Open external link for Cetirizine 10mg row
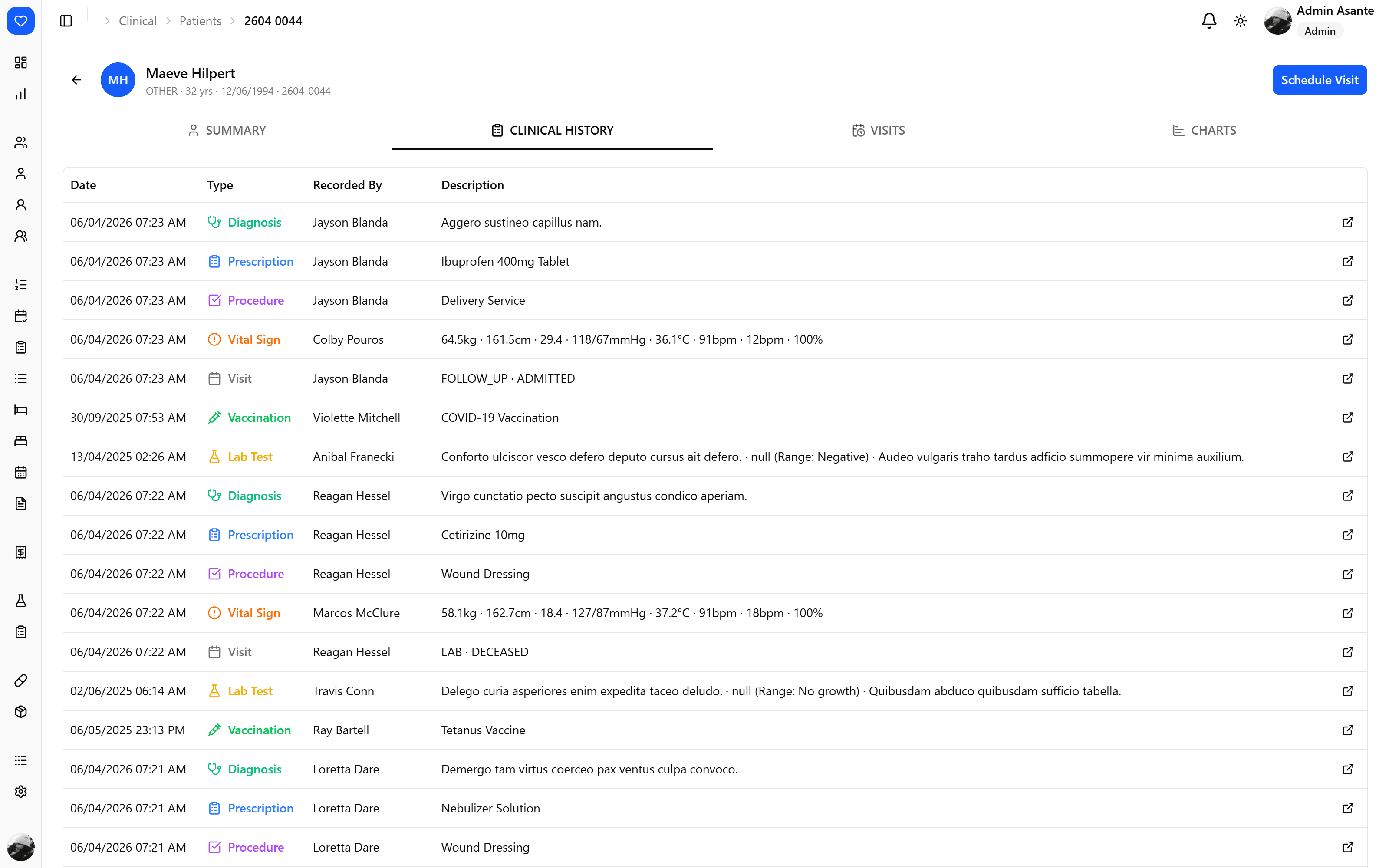This screenshot has width=1389, height=868. pyautogui.click(x=1348, y=534)
